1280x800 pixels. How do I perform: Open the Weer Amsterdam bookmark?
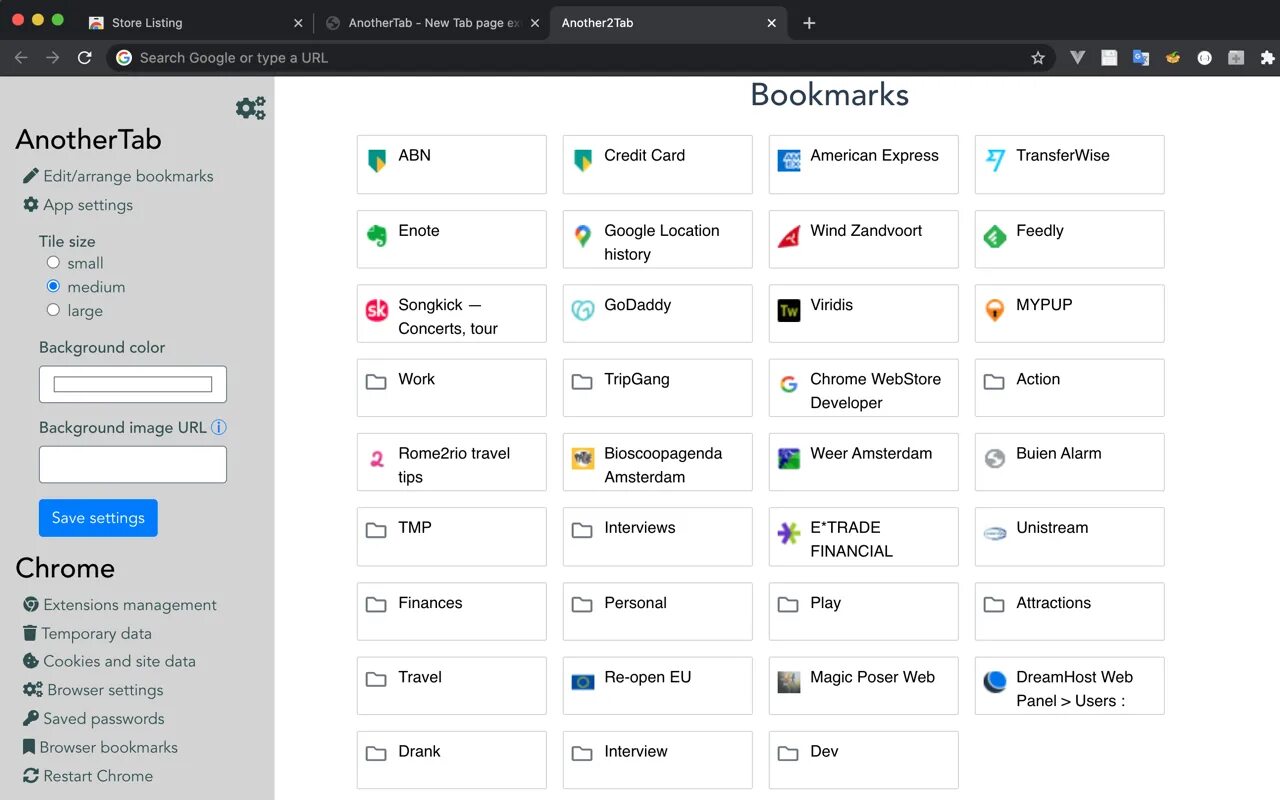[864, 462]
